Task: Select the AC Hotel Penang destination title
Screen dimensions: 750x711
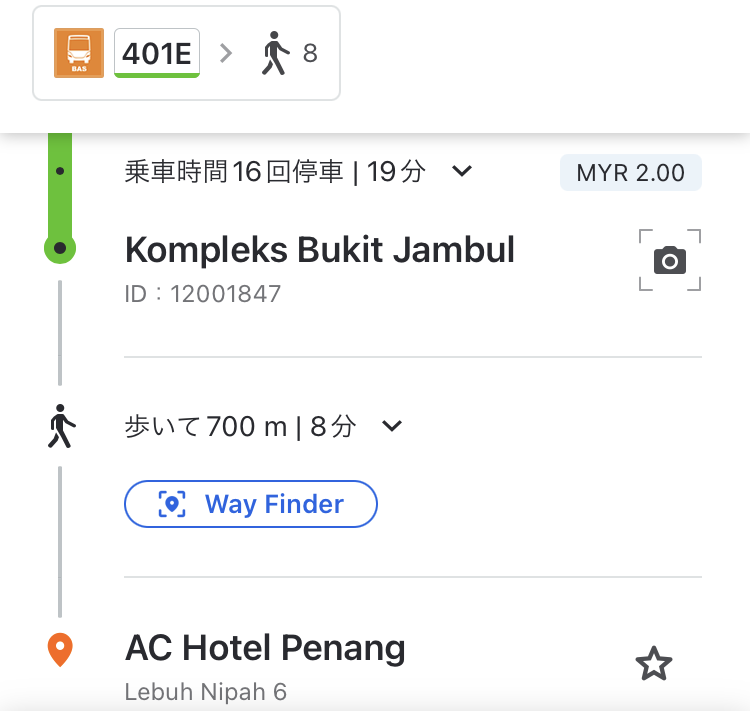Action: (265, 648)
